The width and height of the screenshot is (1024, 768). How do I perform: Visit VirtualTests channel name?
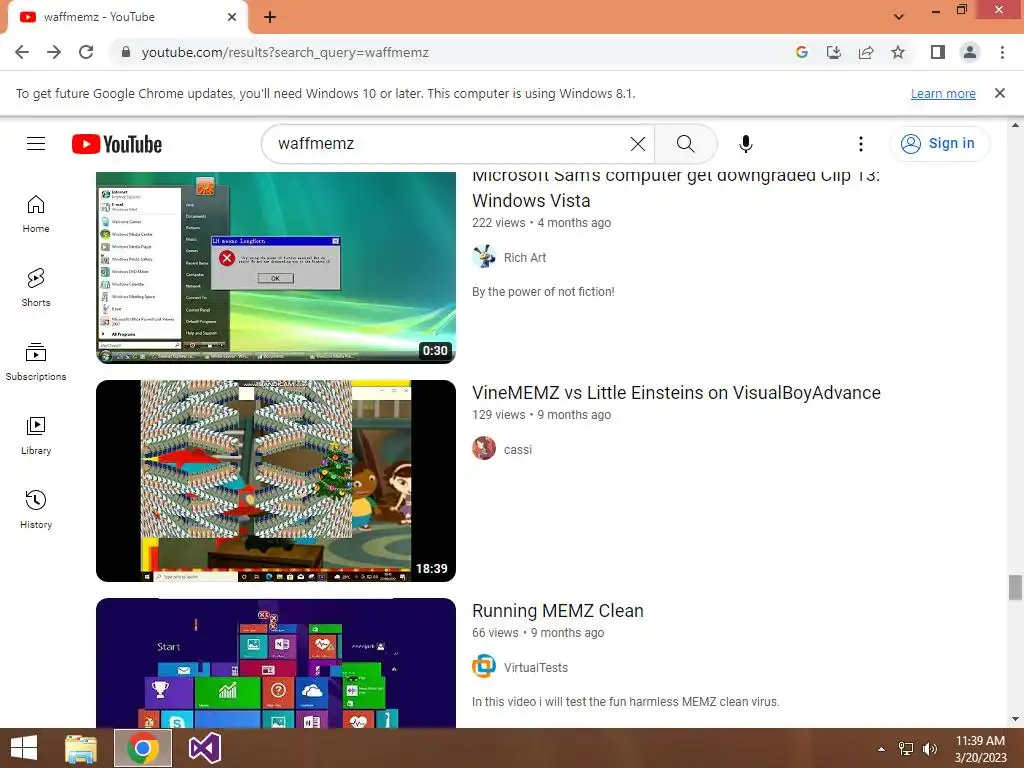[x=536, y=667]
